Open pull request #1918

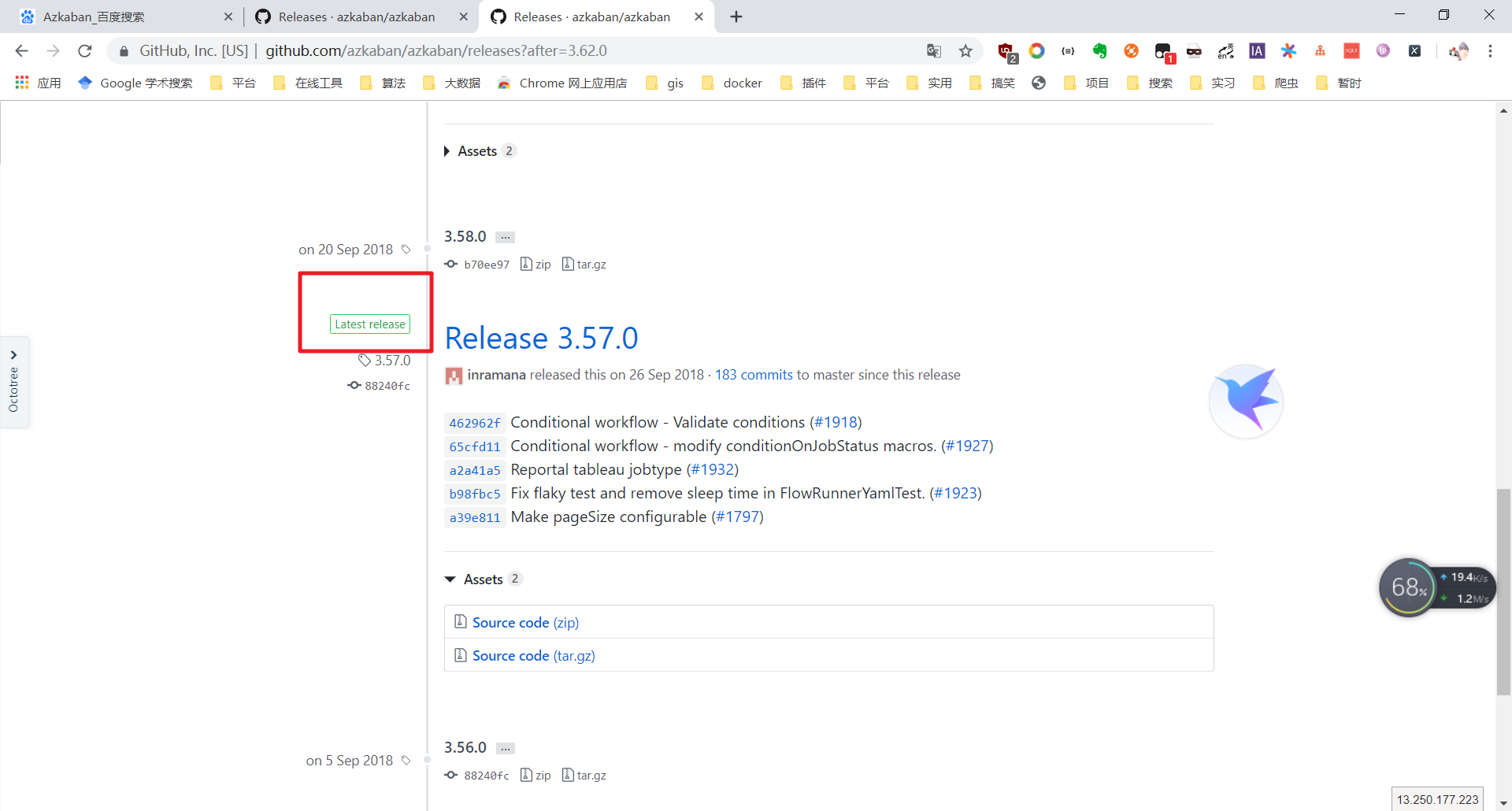(x=836, y=422)
